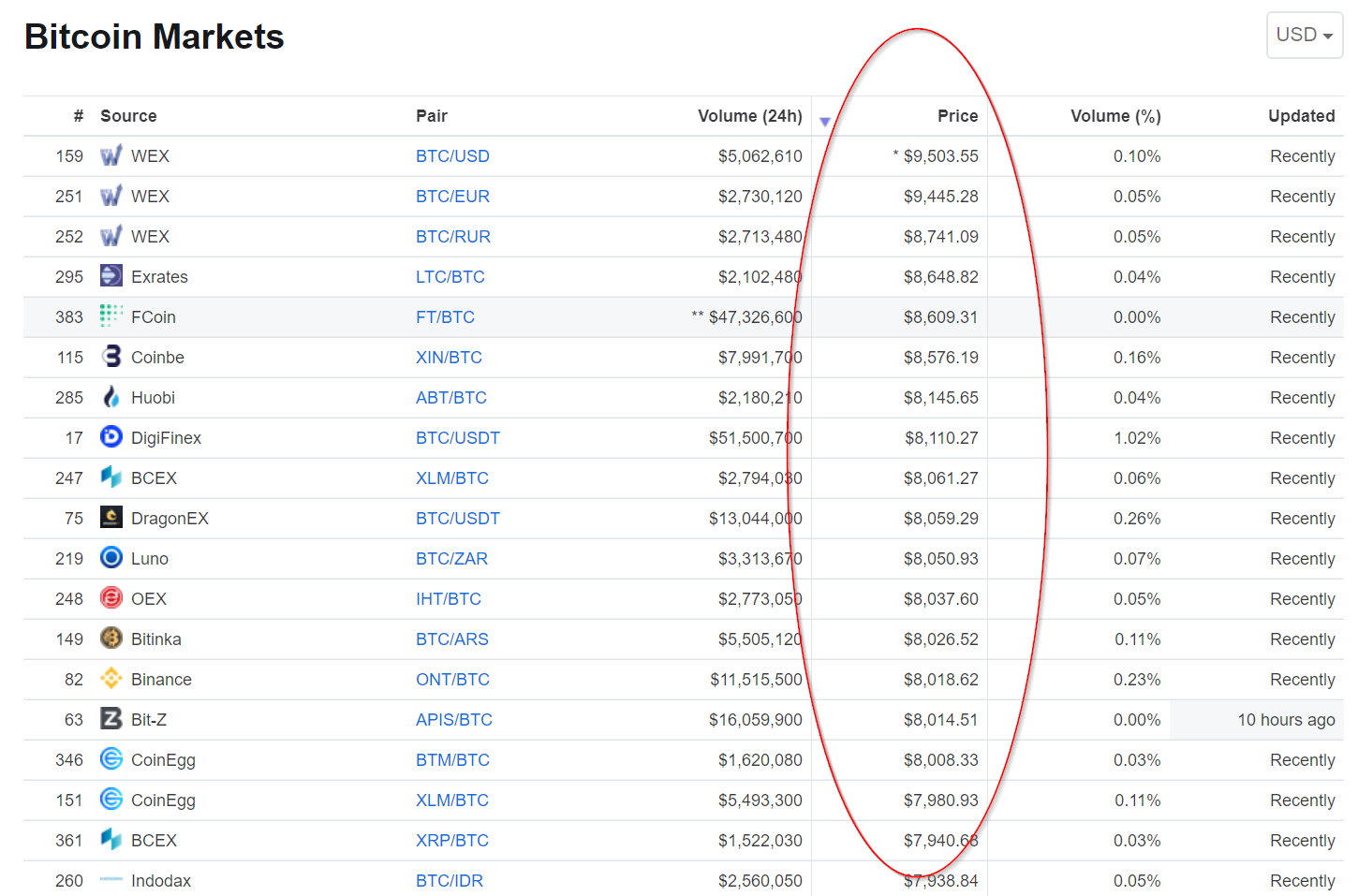
Task: Sort table by Price column header
Action: [957, 116]
